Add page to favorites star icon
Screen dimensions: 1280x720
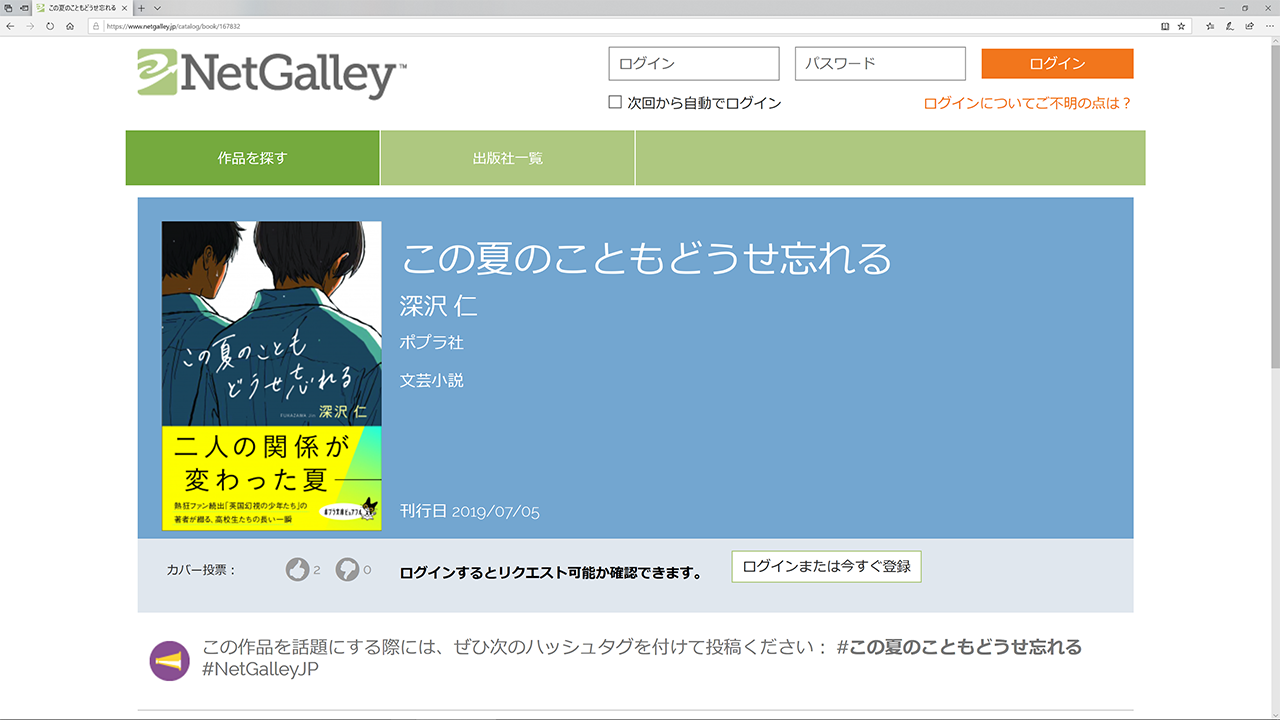pos(1181,26)
